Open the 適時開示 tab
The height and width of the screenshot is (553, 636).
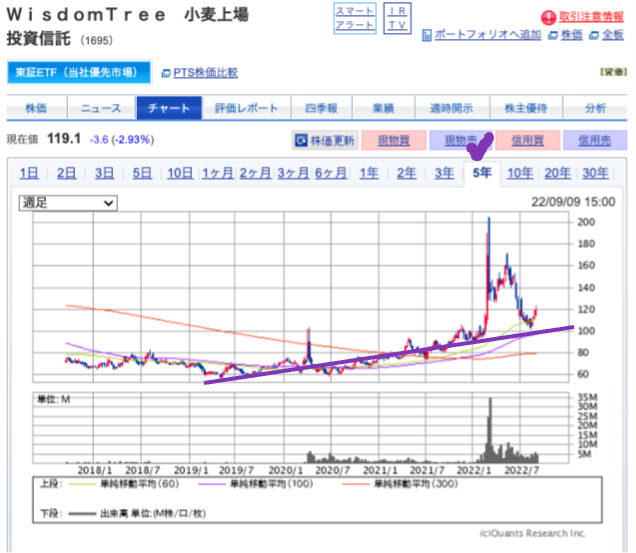(x=452, y=108)
